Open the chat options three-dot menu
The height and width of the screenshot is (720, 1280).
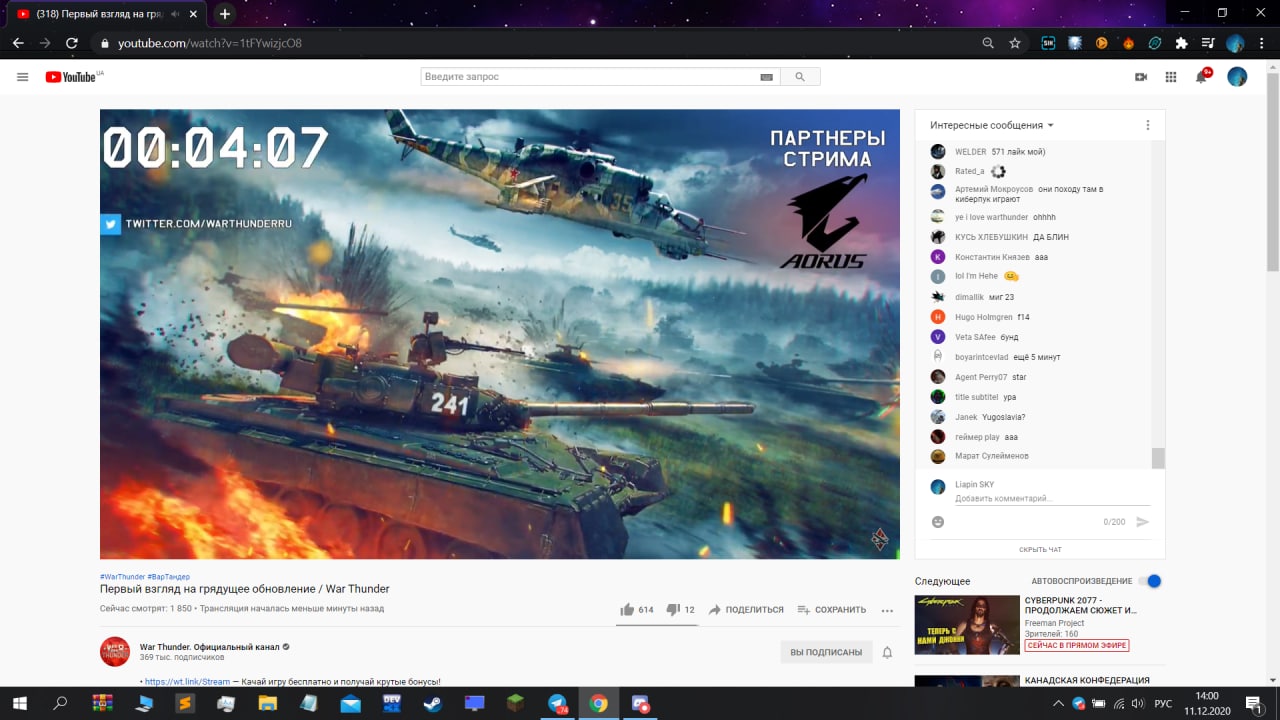coord(1148,125)
